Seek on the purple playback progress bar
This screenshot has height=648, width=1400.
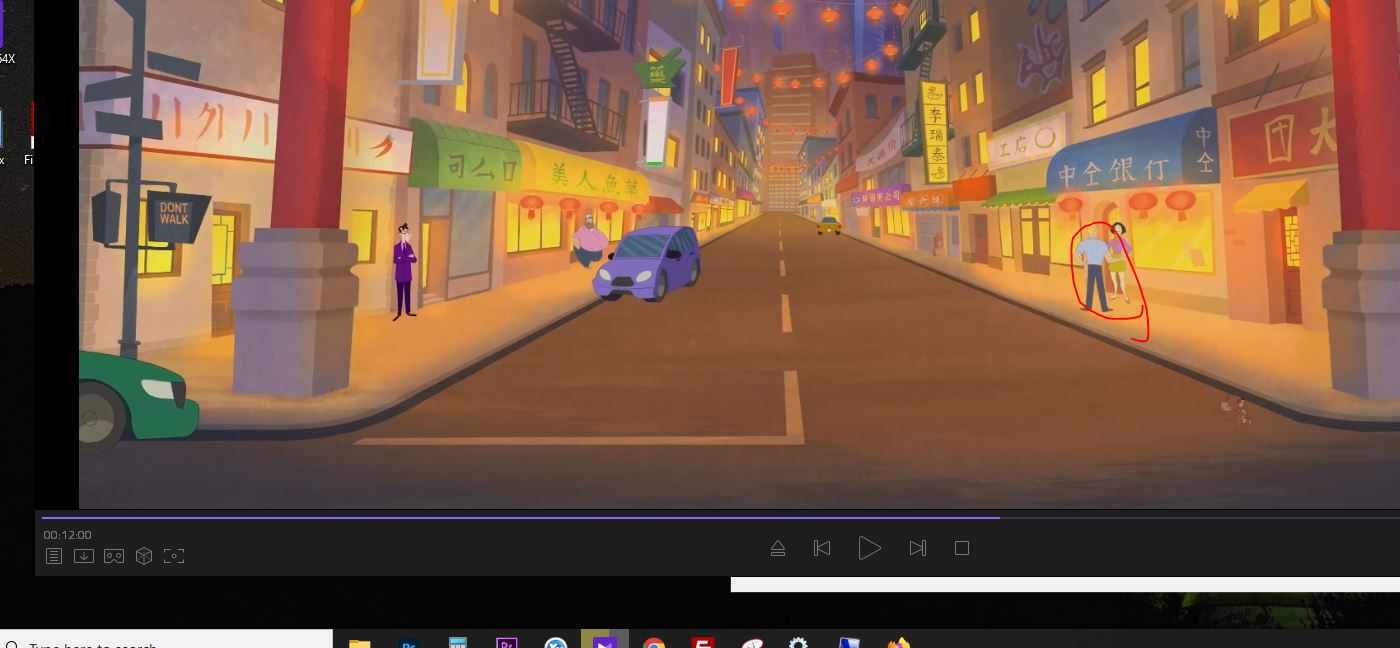point(520,517)
